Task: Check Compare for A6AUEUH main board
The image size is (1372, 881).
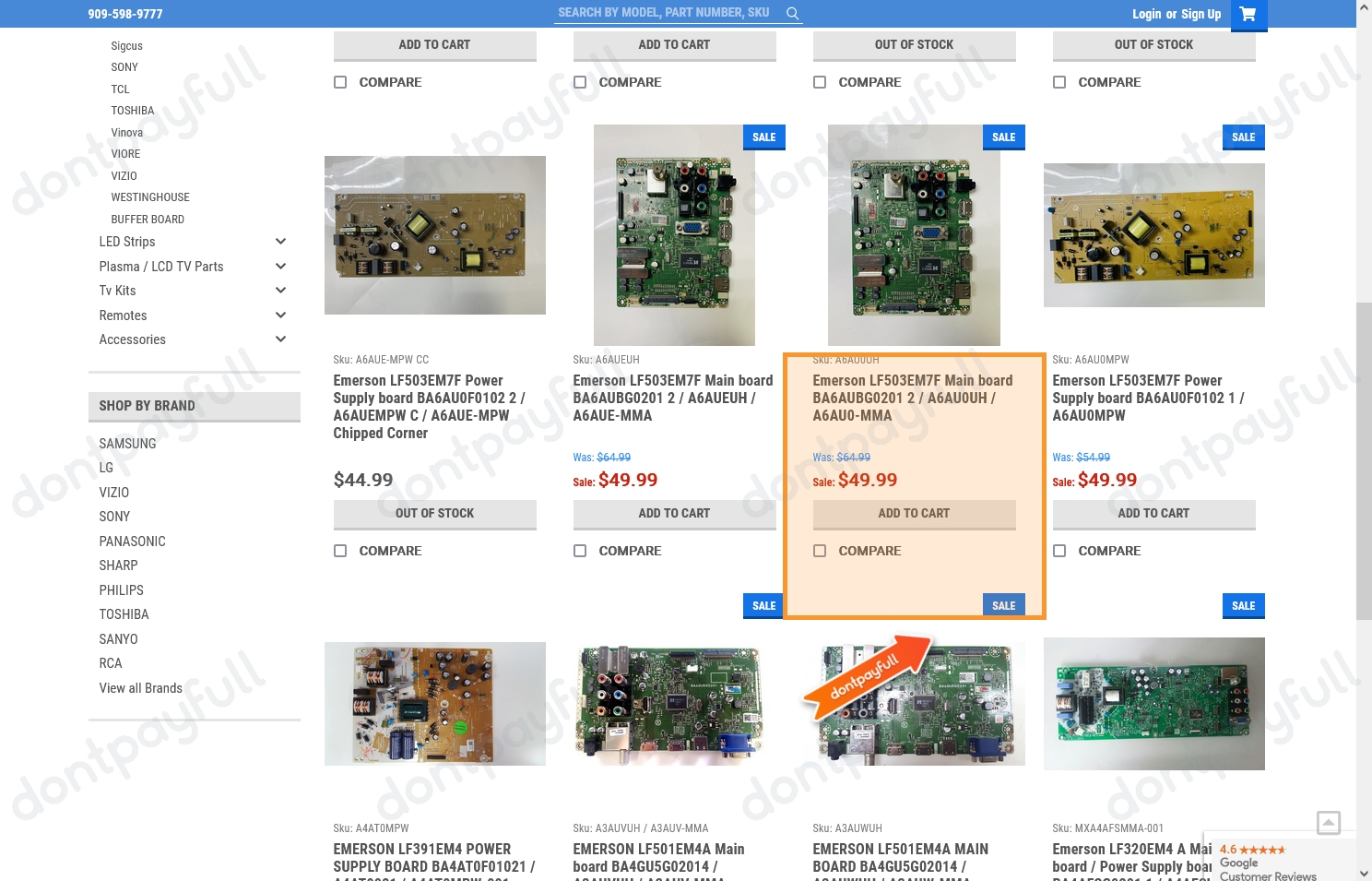Action: point(580,551)
